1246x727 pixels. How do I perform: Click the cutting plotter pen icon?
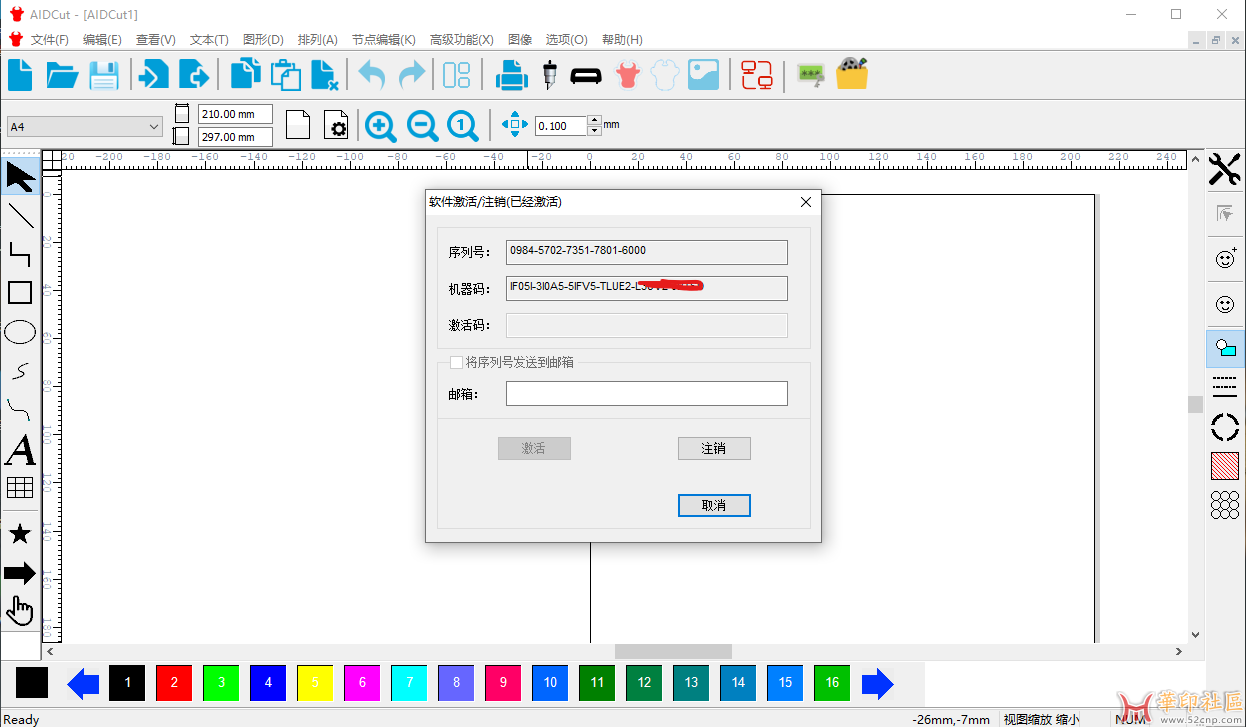[549, 75]
